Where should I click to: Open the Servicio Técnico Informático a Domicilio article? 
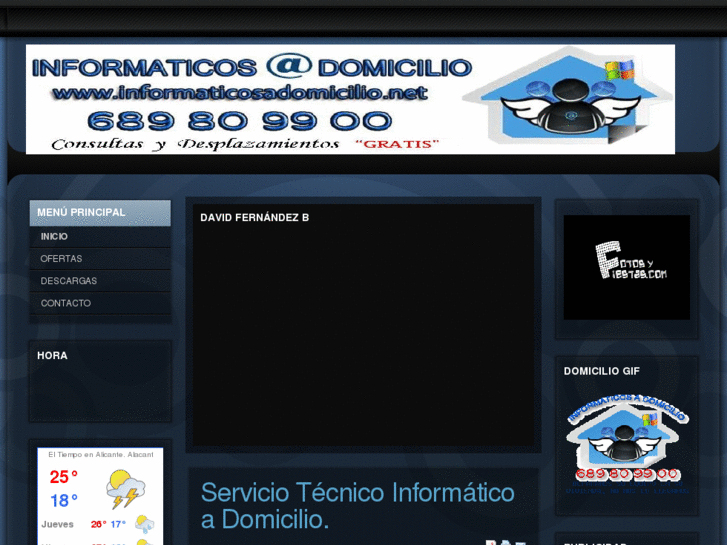357,506
